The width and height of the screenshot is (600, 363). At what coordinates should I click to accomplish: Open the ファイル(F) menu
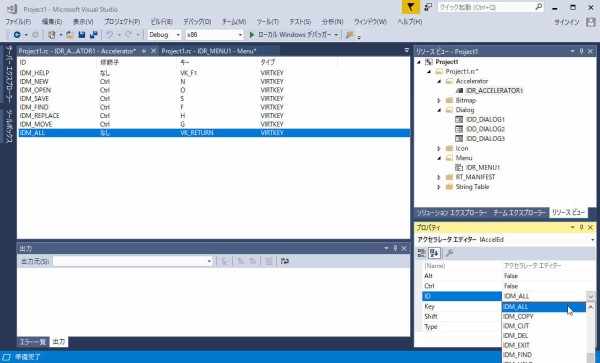(18, 22)
